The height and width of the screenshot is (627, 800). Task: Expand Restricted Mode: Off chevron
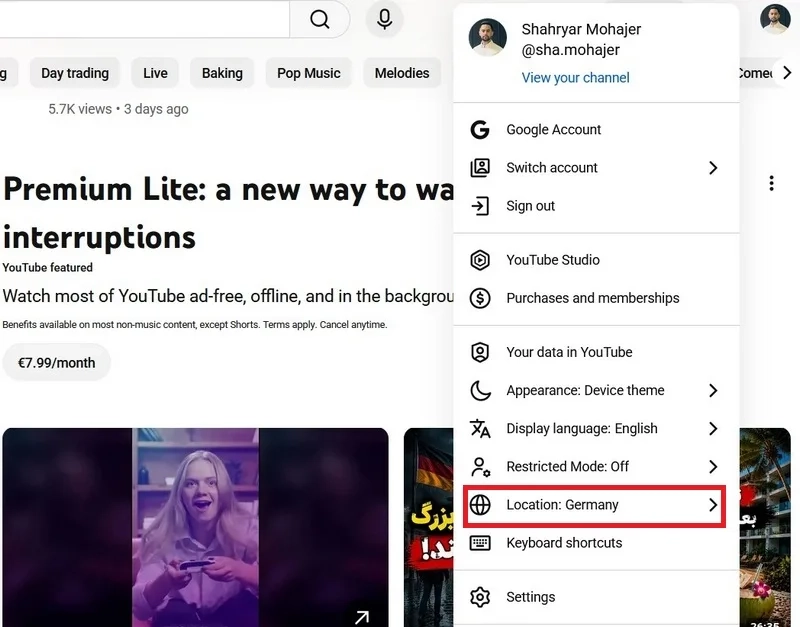(713, 467)
